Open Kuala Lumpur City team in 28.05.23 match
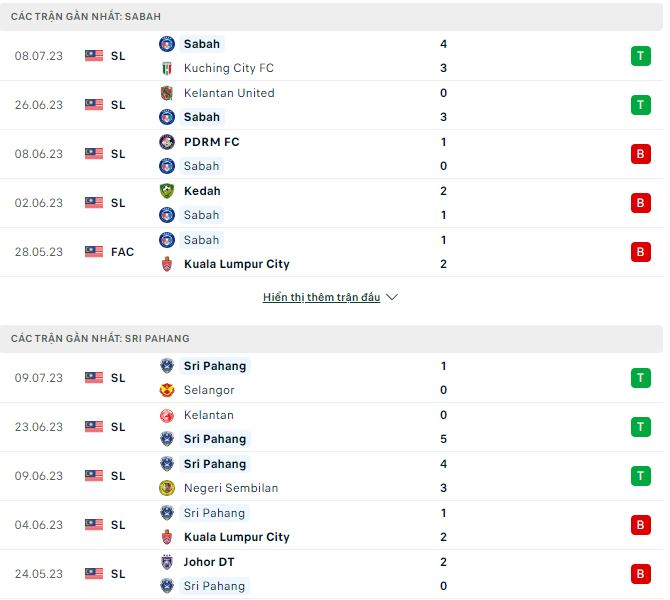 tap(236, 264)
